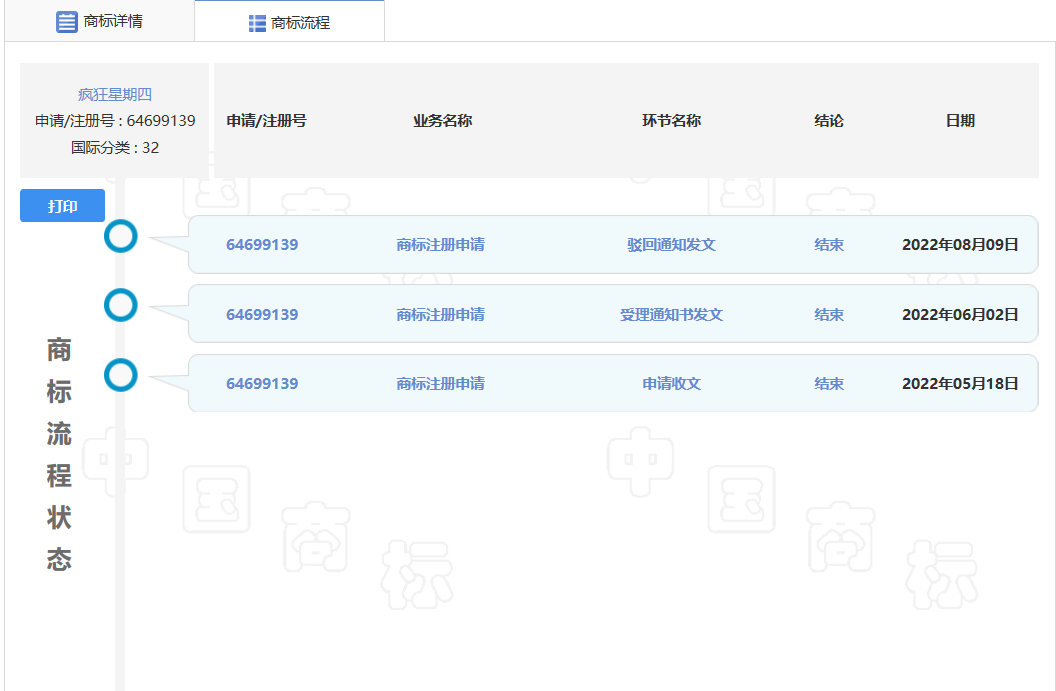
Task: Click 商标注册申请 in the 2022年05月18日 row
Action: coord(440,383)
